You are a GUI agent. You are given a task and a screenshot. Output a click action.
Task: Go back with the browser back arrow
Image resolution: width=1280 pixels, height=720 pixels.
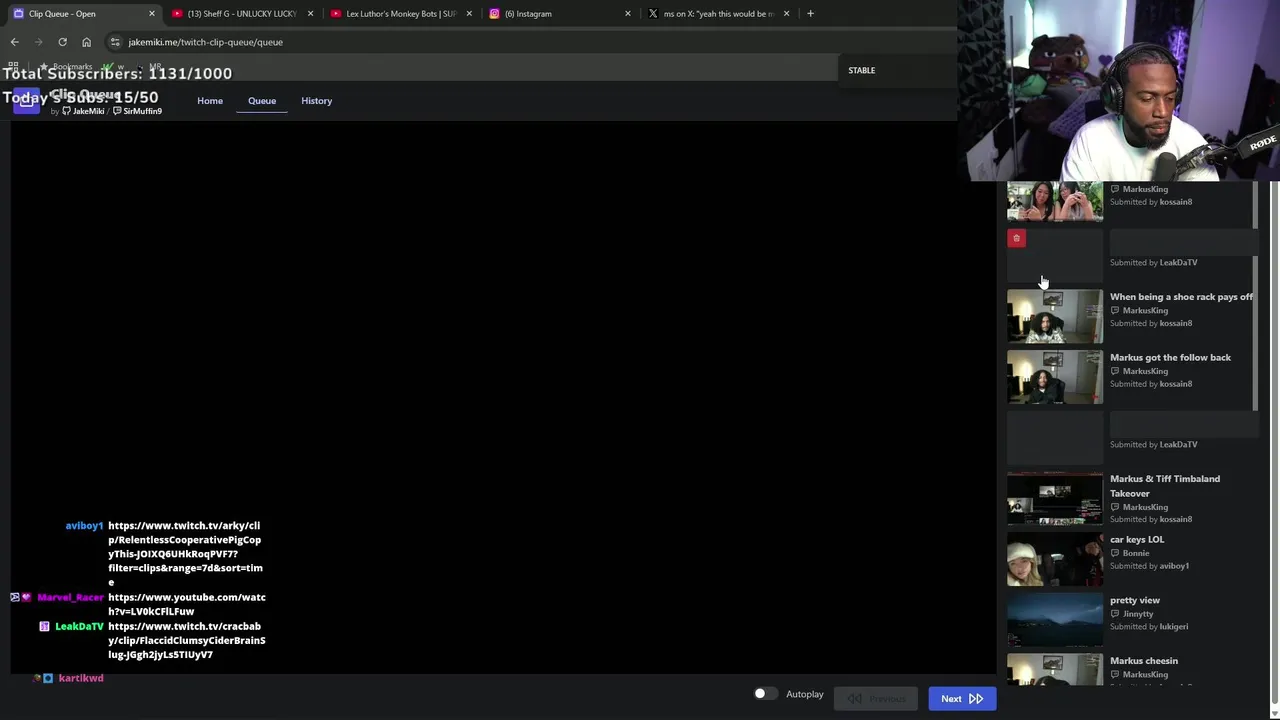pyautogui.click(x=14, y=42)
